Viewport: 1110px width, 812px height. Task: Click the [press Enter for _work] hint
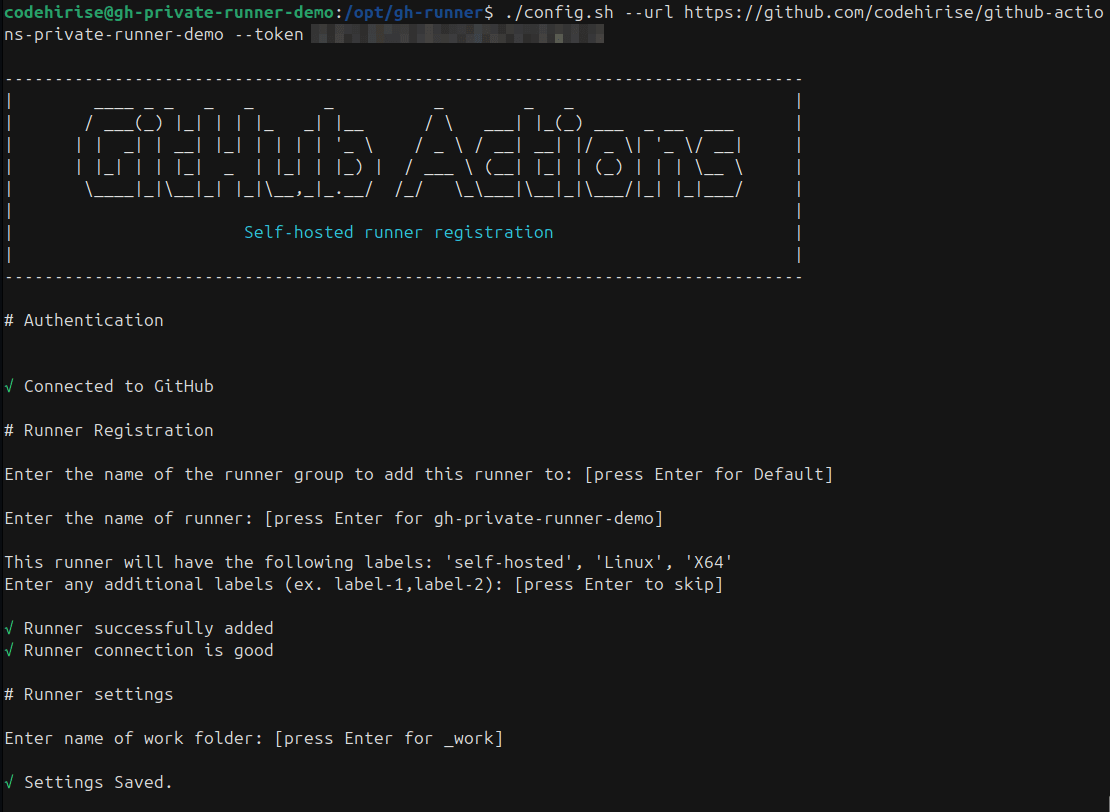(x=388, y=739)
